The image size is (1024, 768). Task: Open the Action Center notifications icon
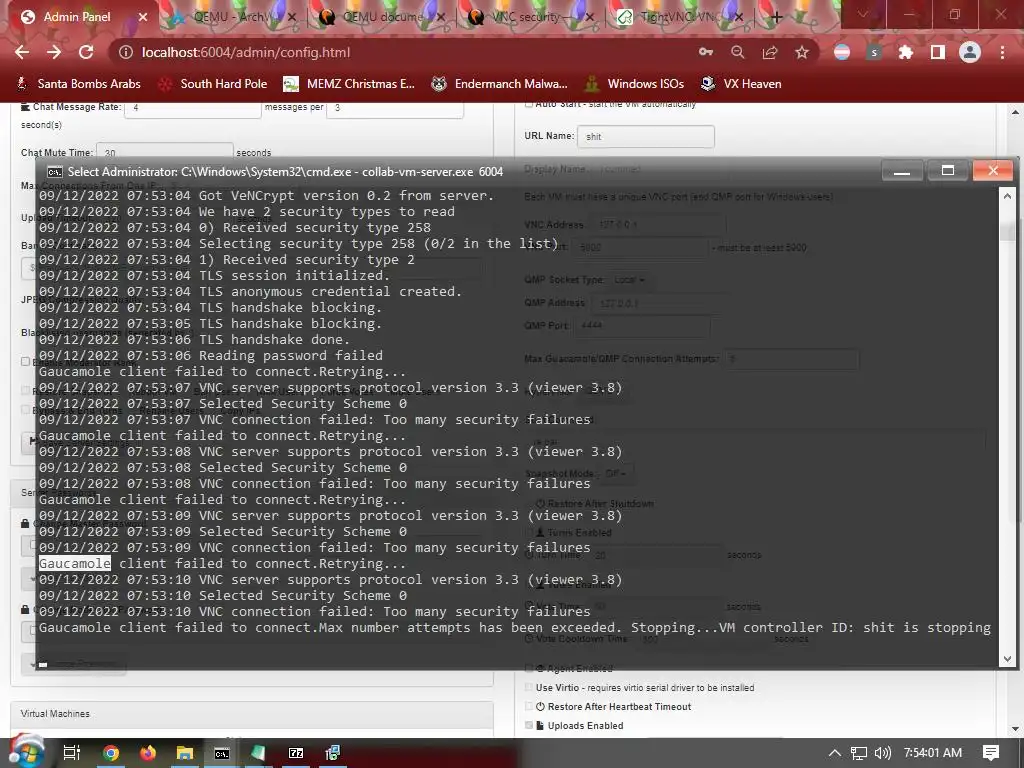pos(991,753)
